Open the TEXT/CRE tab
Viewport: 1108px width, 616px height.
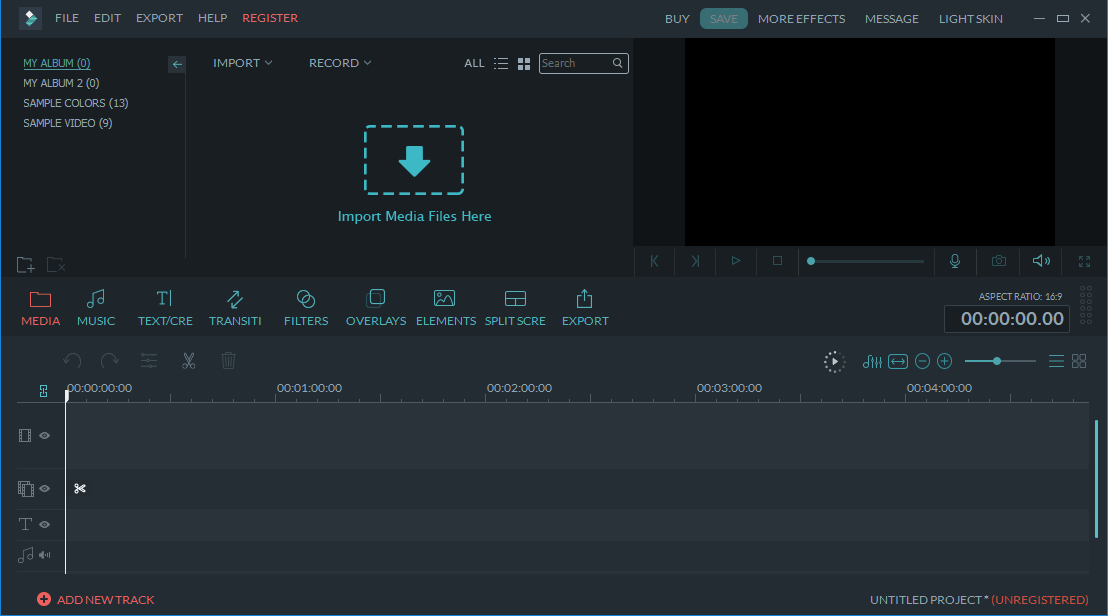click(x=165, y=308)
